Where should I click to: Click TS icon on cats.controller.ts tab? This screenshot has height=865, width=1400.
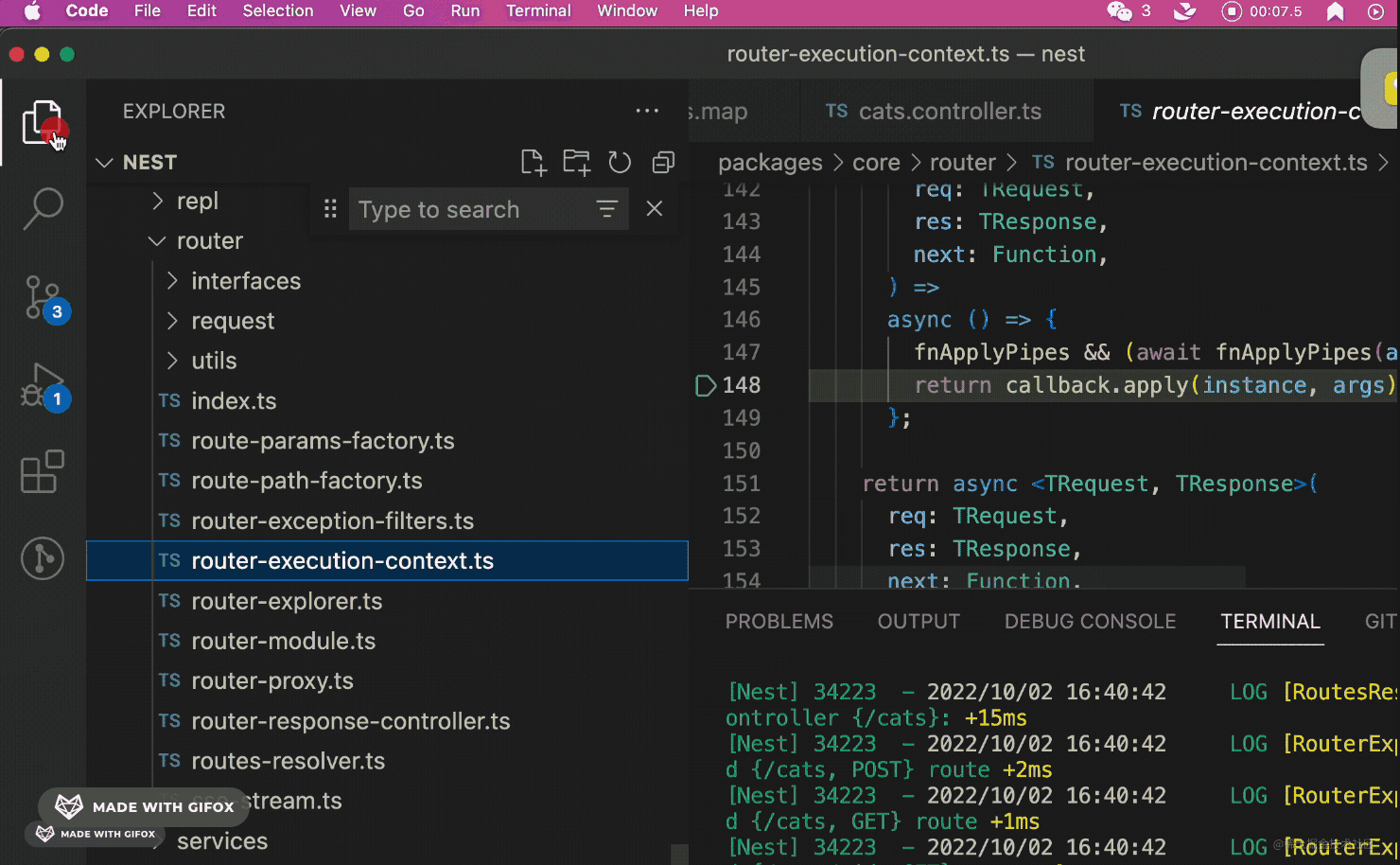pyautogui.click(x=836, y=111)
